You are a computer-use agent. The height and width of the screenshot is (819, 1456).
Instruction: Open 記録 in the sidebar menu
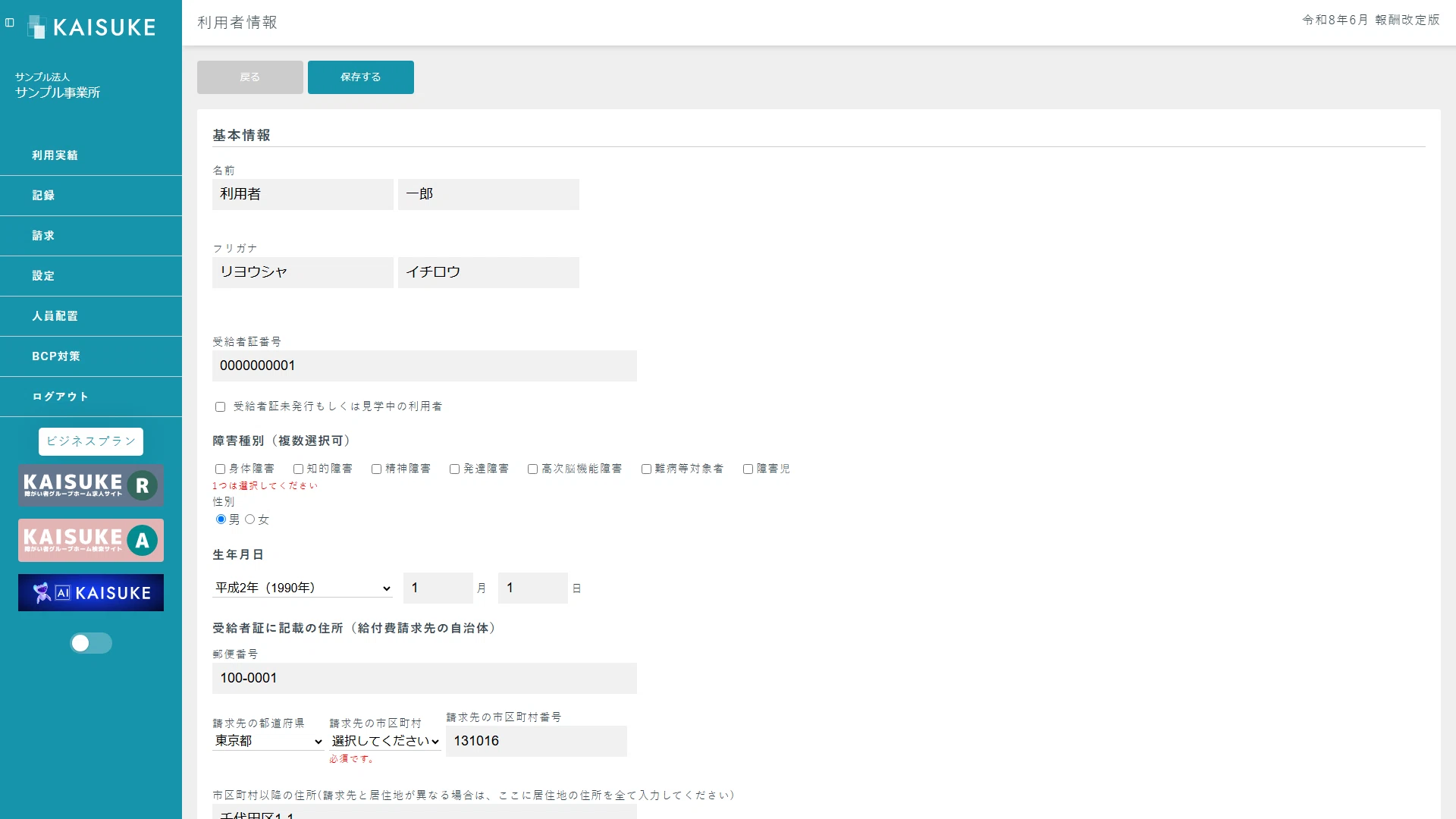pyautogui.click(x=91, y=196)
